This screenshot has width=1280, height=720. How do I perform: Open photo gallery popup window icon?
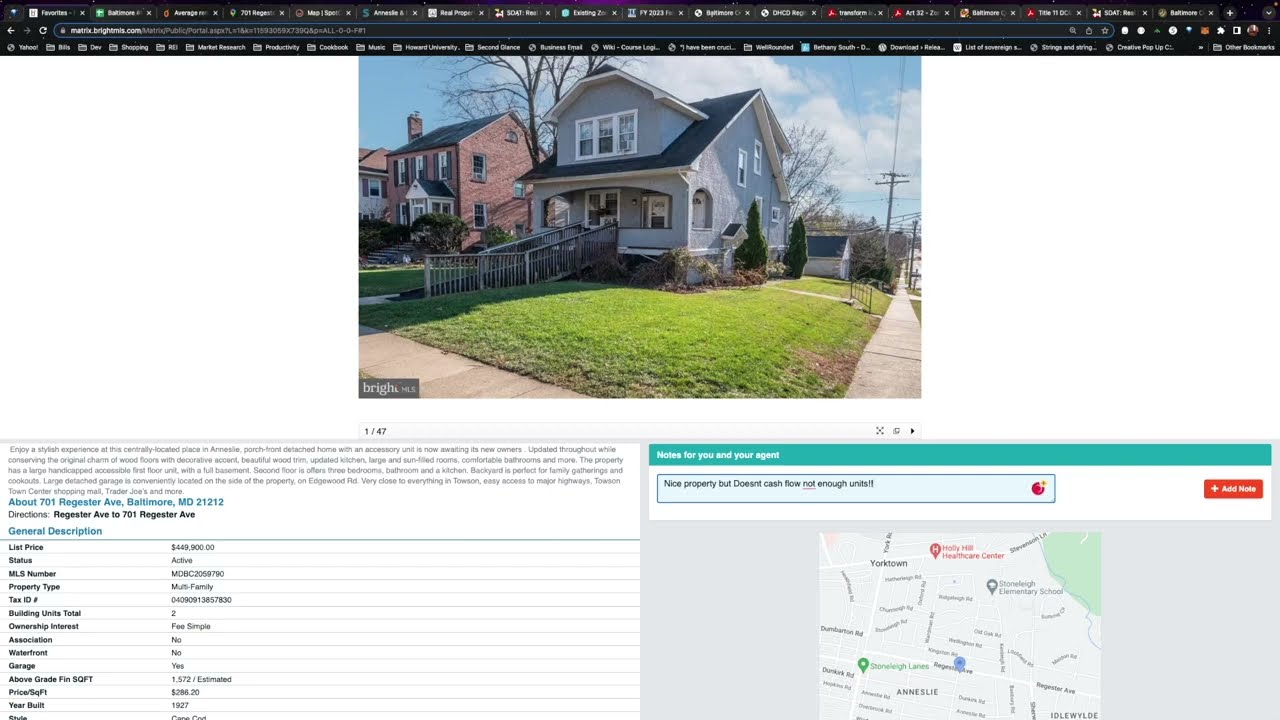[x=896, y=431]
